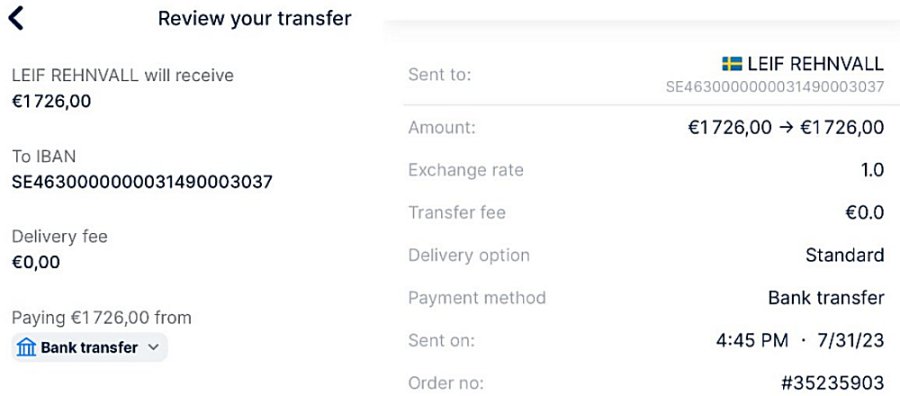Screen dimensions: 900x396
Task: Click the Sent on date 7/31/23
Action: click(851, 340)
